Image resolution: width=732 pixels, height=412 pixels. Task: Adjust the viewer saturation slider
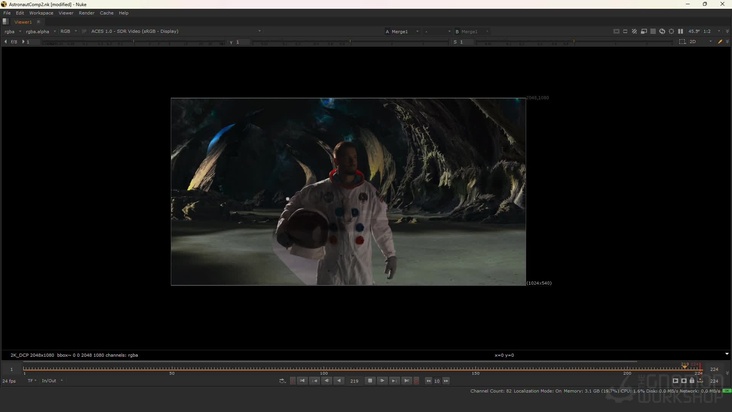click(574, 42)
